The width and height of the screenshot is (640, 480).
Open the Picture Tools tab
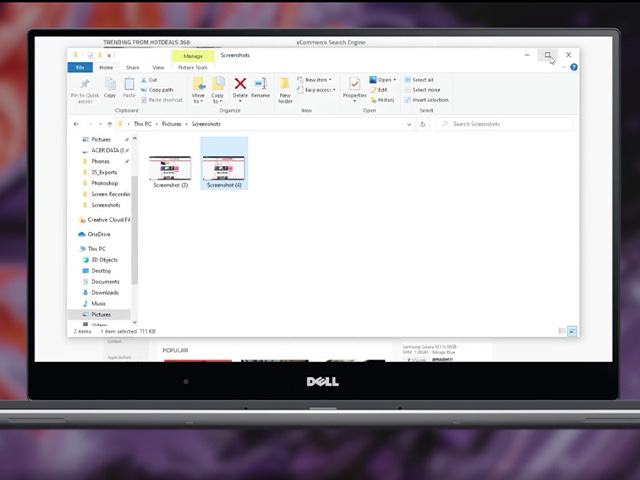point(193,67)
